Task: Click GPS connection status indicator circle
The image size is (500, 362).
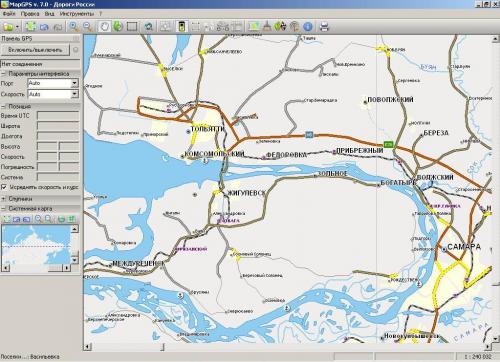Action: point(76,50)
